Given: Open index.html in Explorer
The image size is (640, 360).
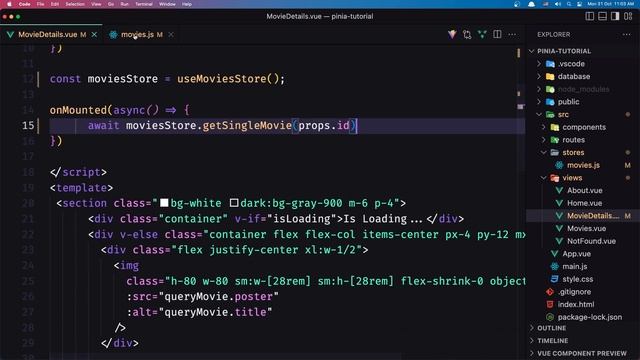Looking at the screenshot, I should (x=576, y=304).
